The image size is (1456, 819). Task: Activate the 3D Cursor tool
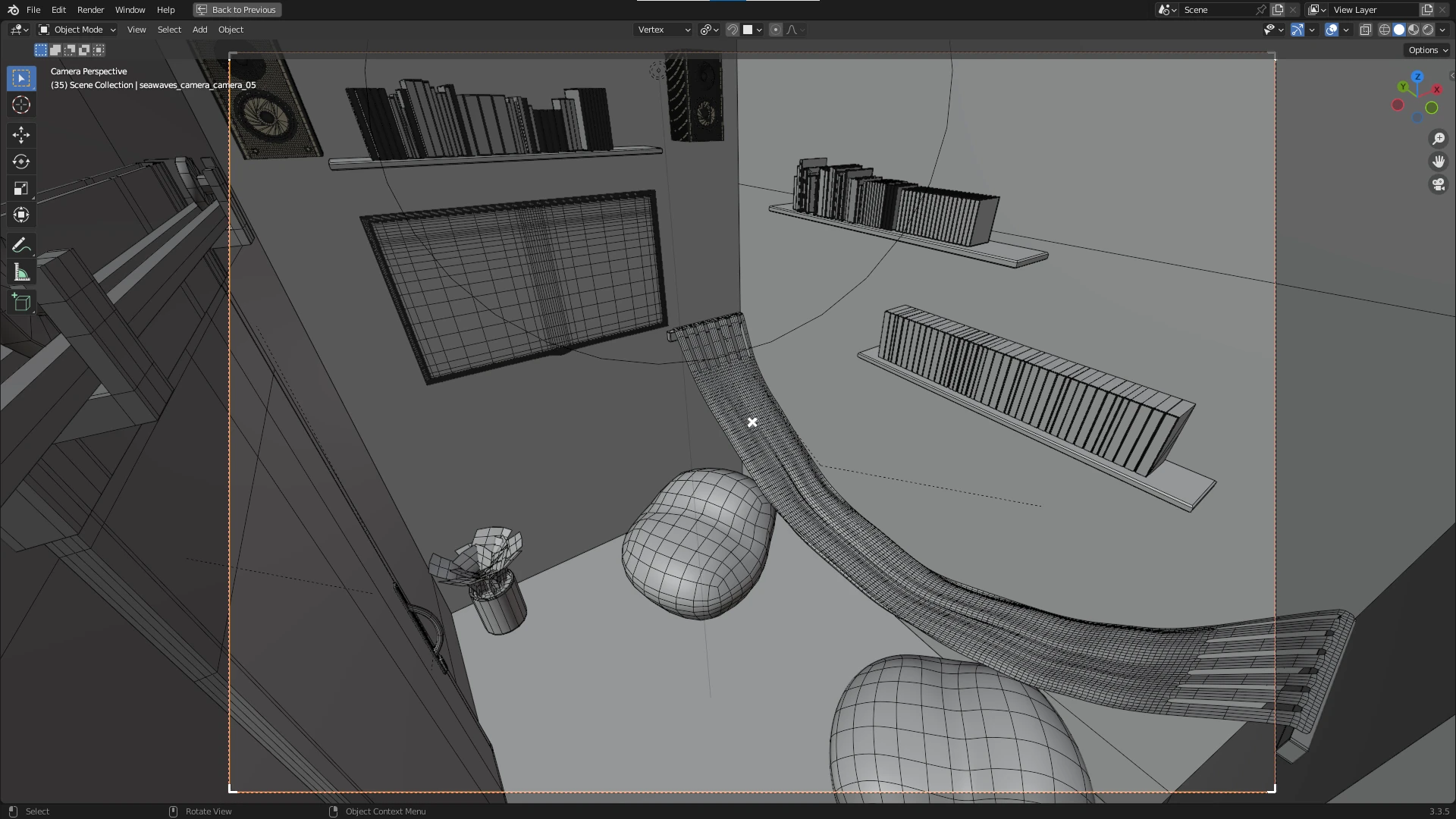(21, 105)
